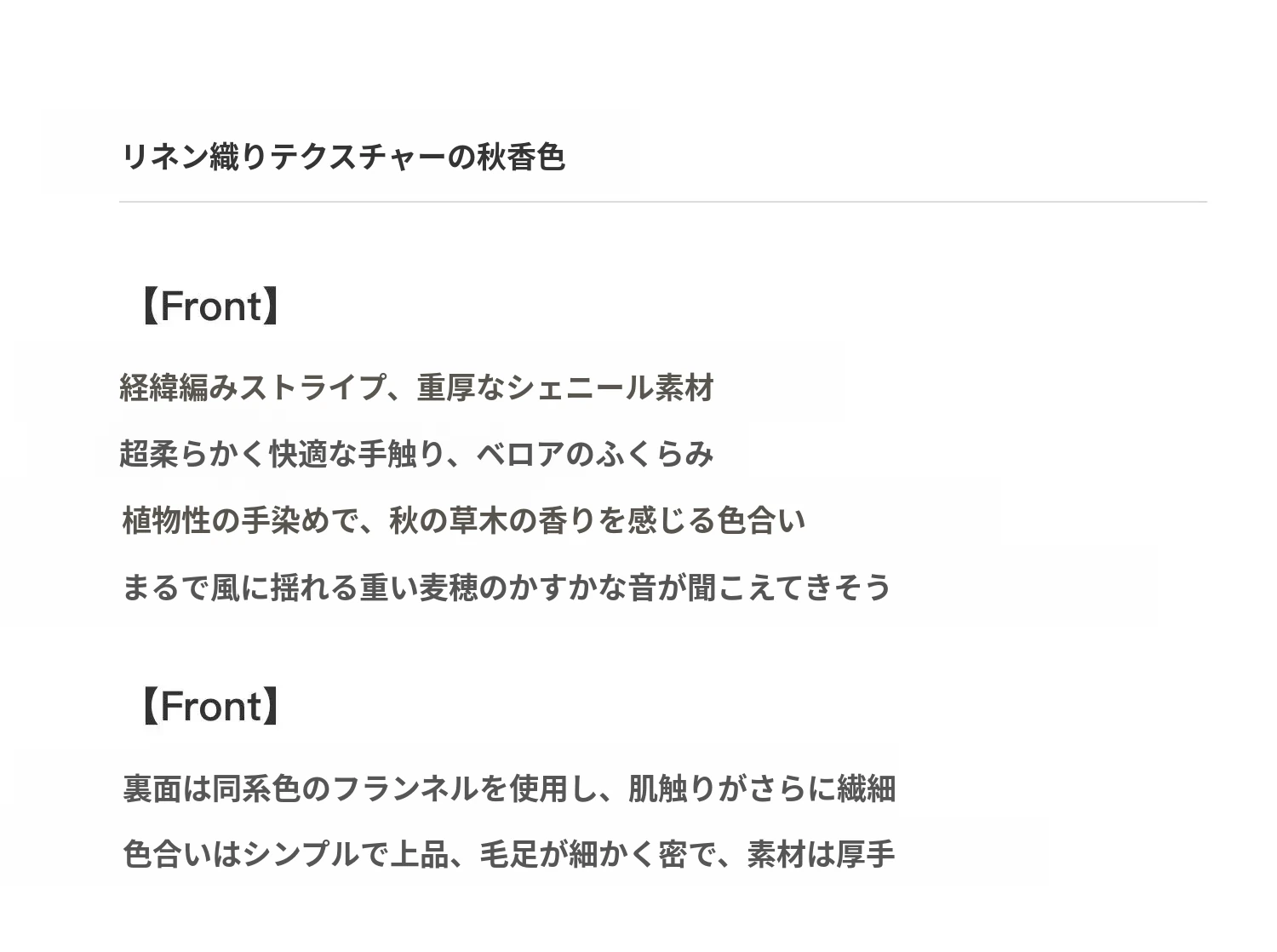The width and height of the screenshot is (1277, 952).
Task: Click the word フランネル
Action: point(405,789)
